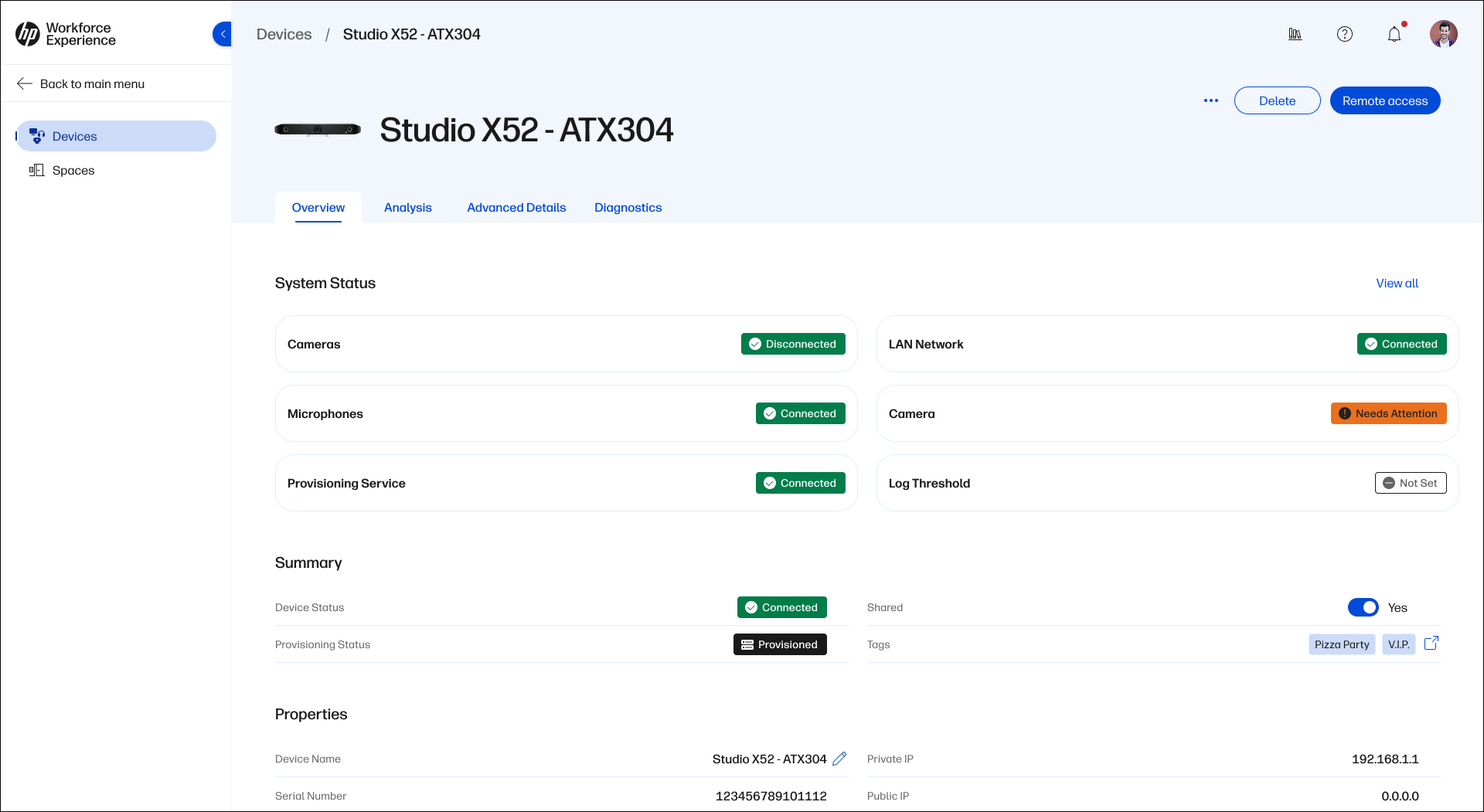1484x812 pixels.
Task: Click the back arrow to main menu
Action: click(x=25, y=83)
